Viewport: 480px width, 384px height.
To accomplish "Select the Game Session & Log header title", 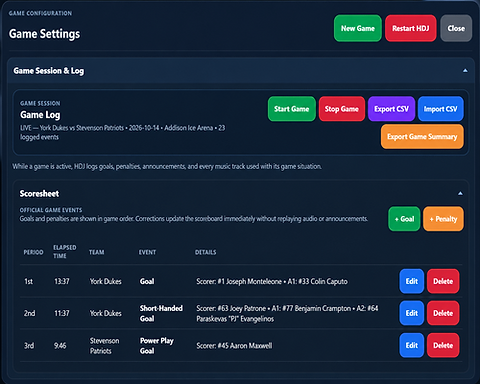I will click(x=49, y=71).
